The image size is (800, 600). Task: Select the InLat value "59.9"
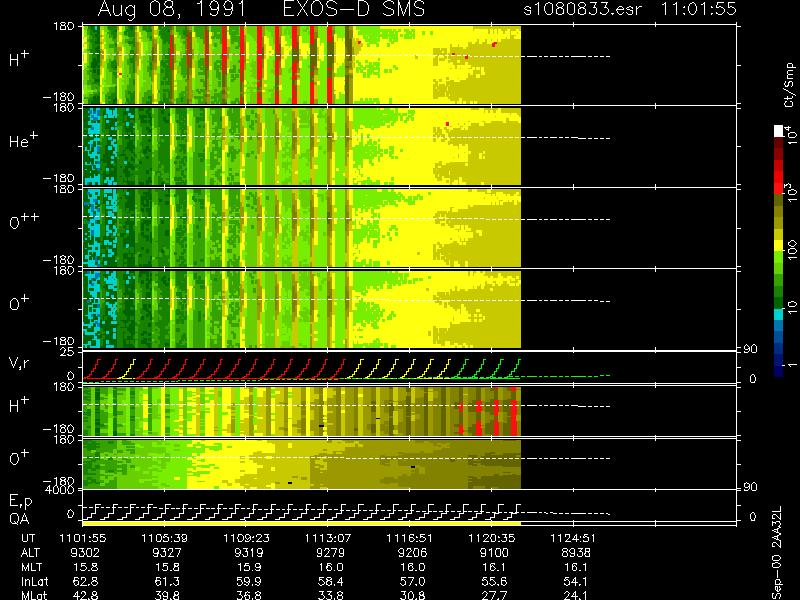pyautogui.click(x=249, y=581)
